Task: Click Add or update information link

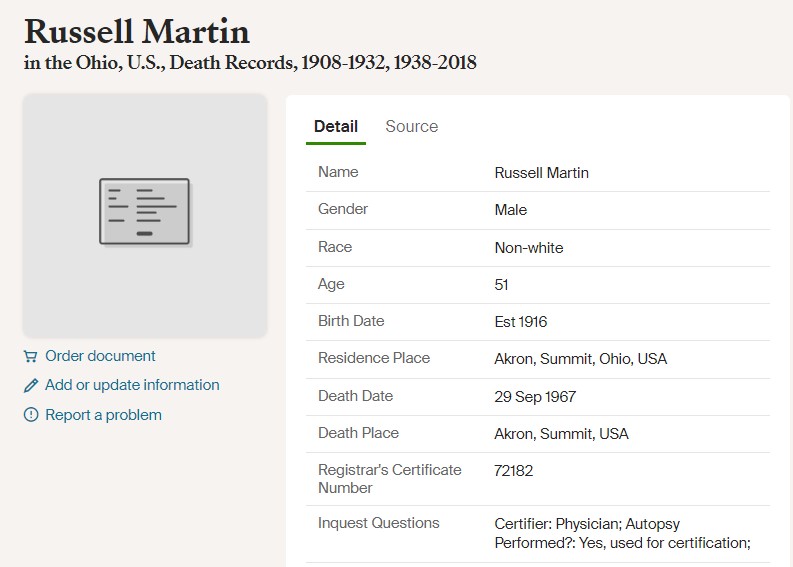Action: (133, 385)
